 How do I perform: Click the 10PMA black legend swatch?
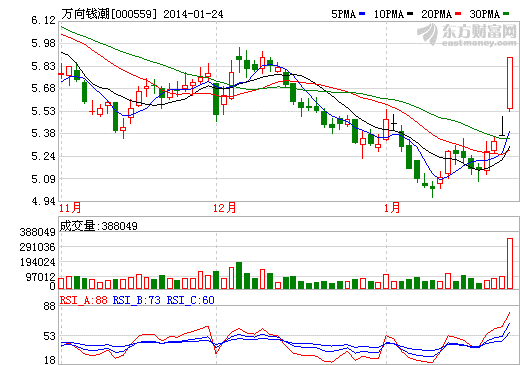tap(410, 14)
